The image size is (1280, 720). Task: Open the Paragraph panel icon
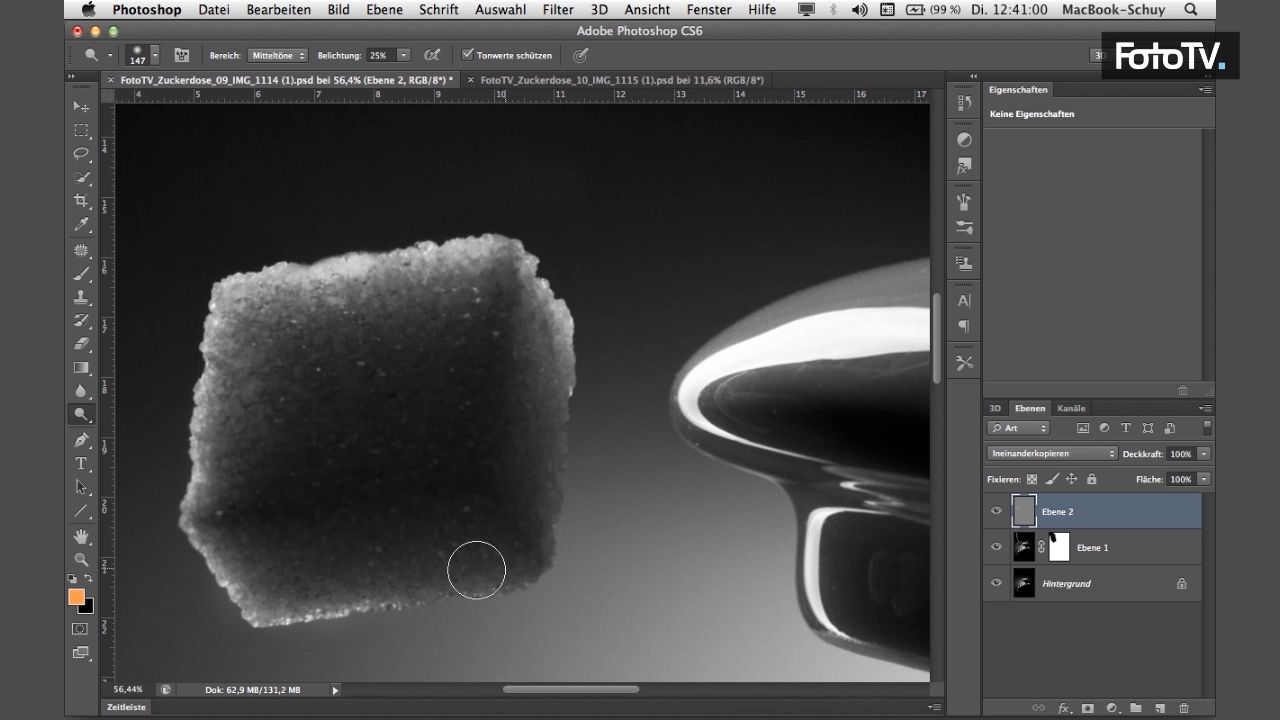[x=964, y=326]
